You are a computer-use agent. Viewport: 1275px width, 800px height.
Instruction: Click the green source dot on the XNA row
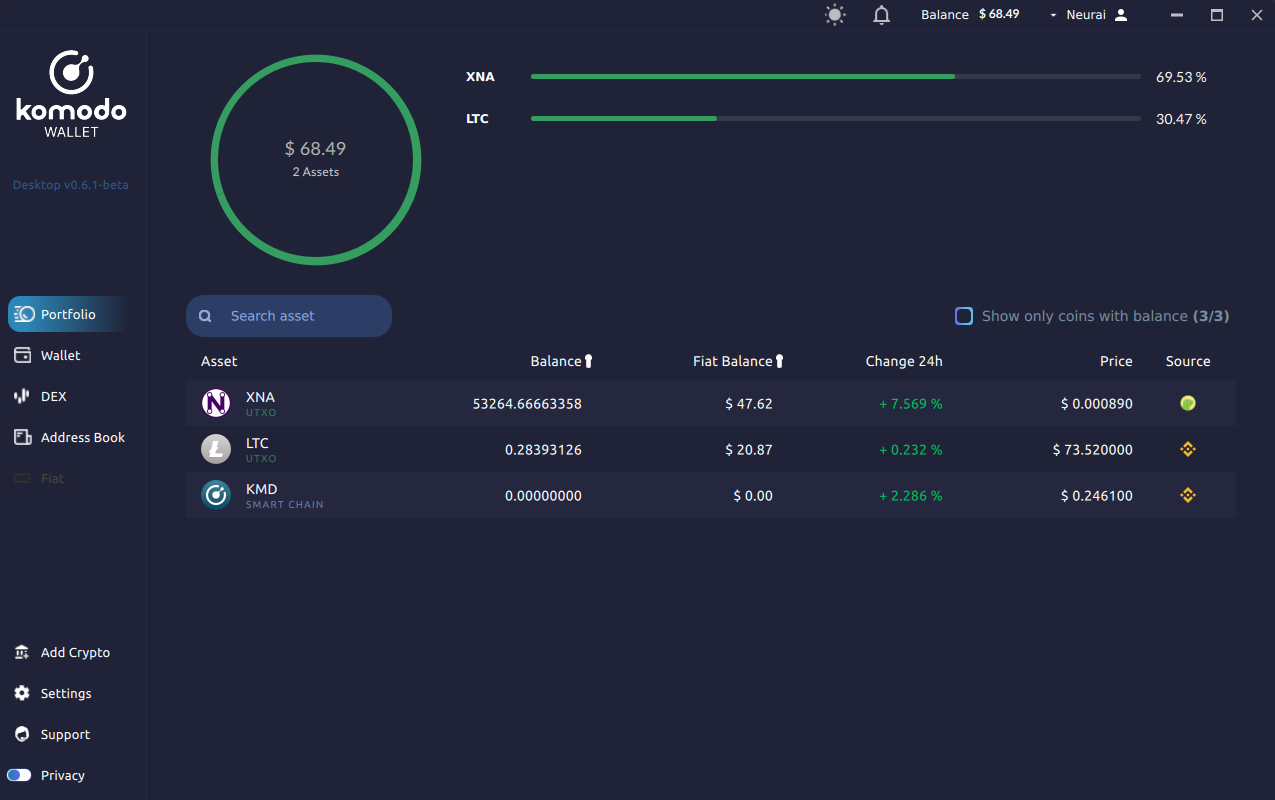click(1187, 403)
